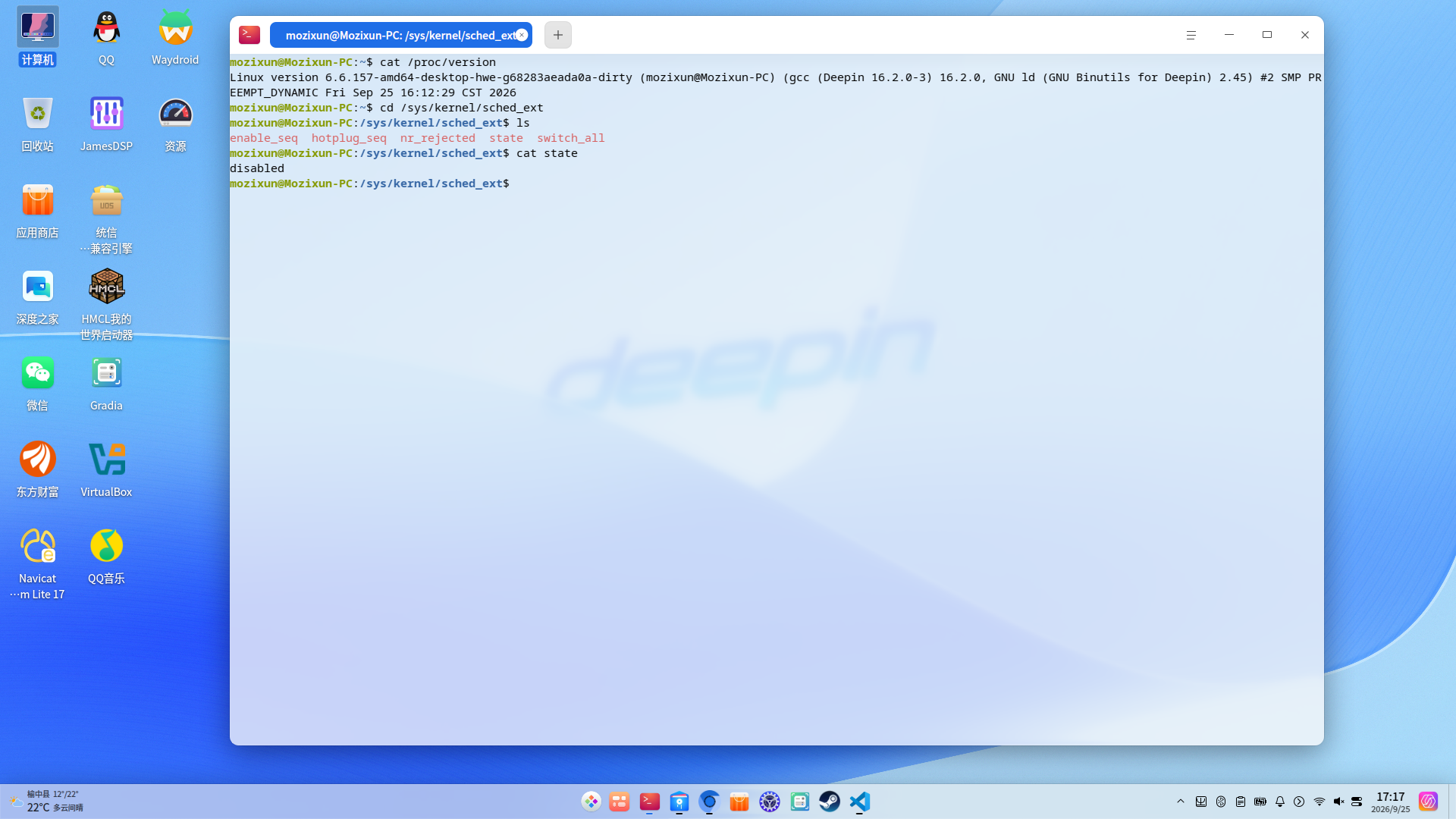Close the mozixun@Mozixun-PC terminal tab

coord(522,35)
